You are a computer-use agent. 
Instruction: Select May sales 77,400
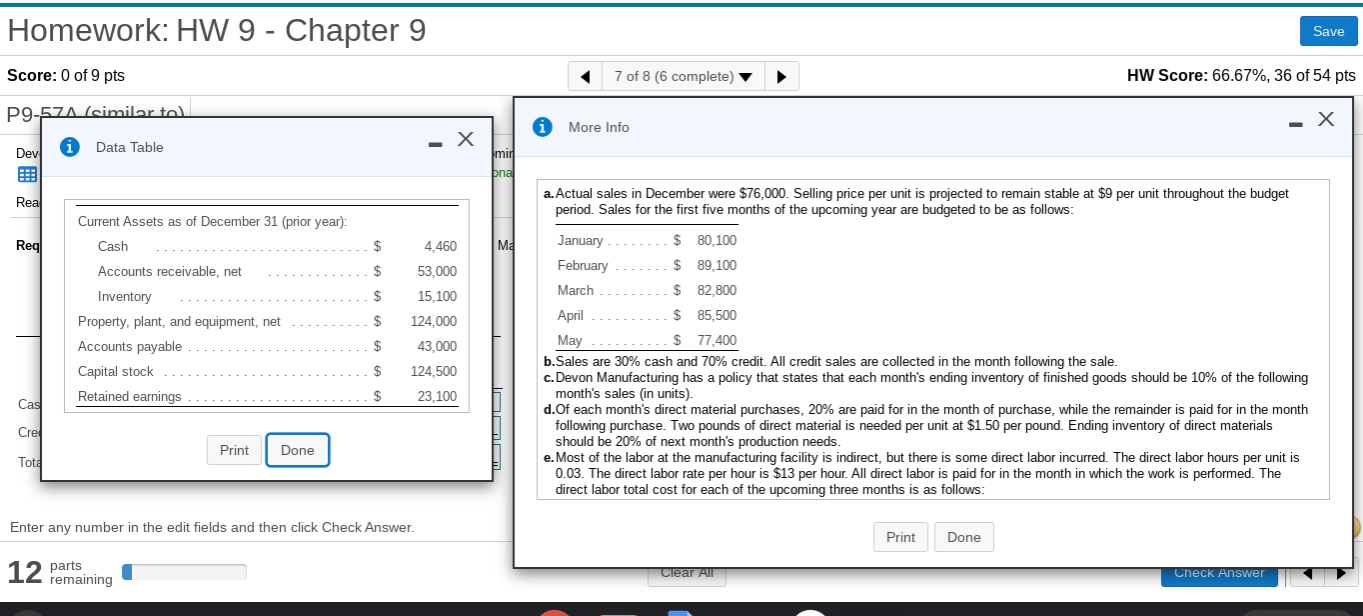point(717,340)
